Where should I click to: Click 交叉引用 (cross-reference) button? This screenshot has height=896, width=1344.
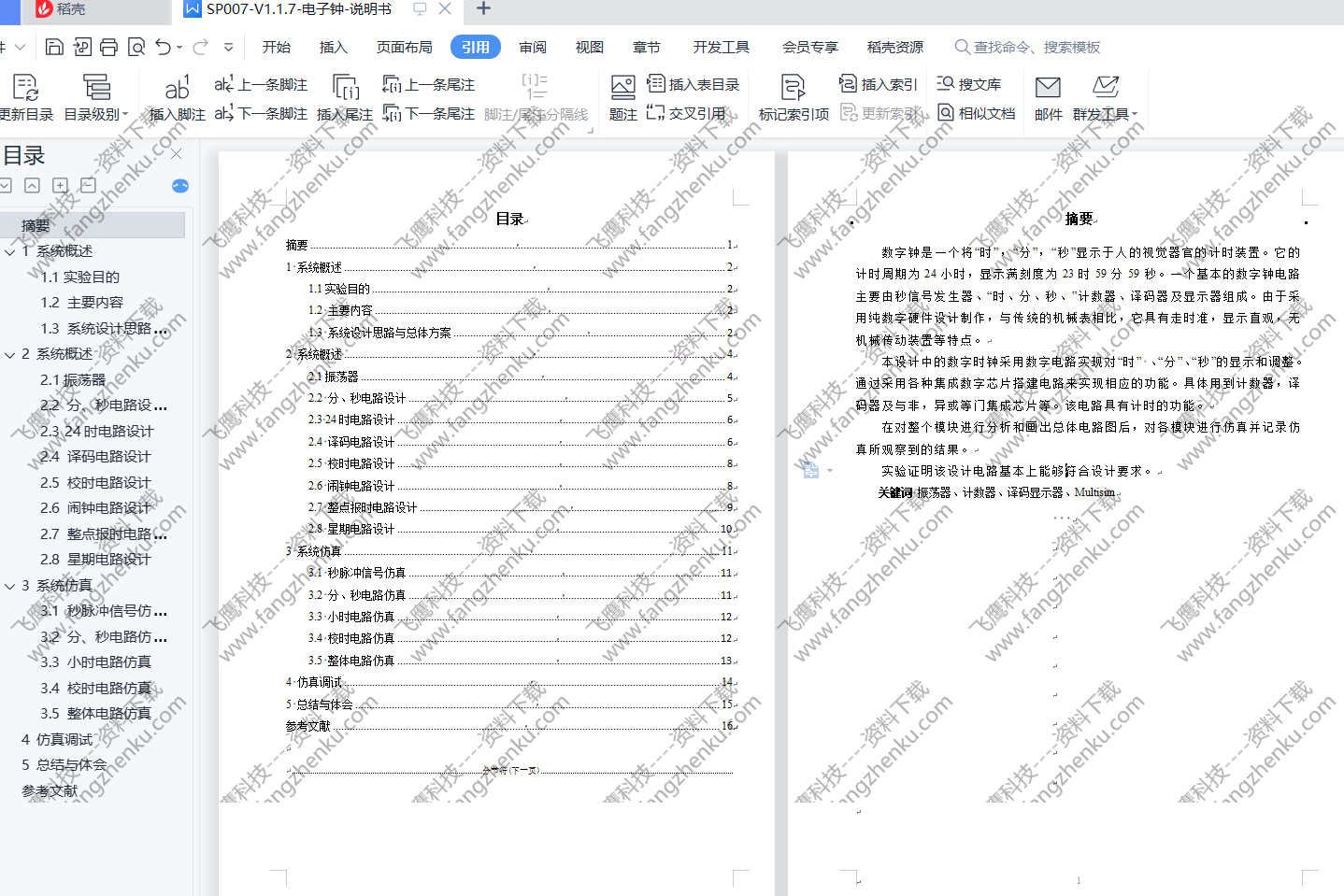pos(686,113)
